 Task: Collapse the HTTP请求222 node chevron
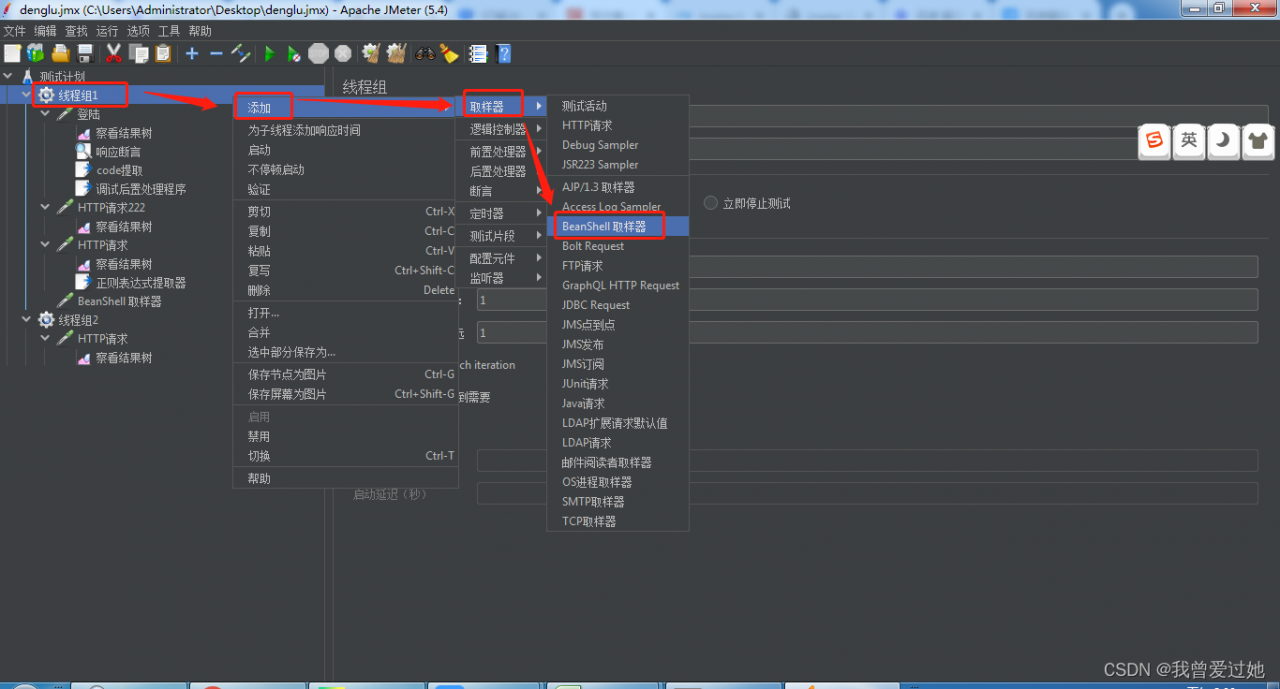click(x=45, y=208)
